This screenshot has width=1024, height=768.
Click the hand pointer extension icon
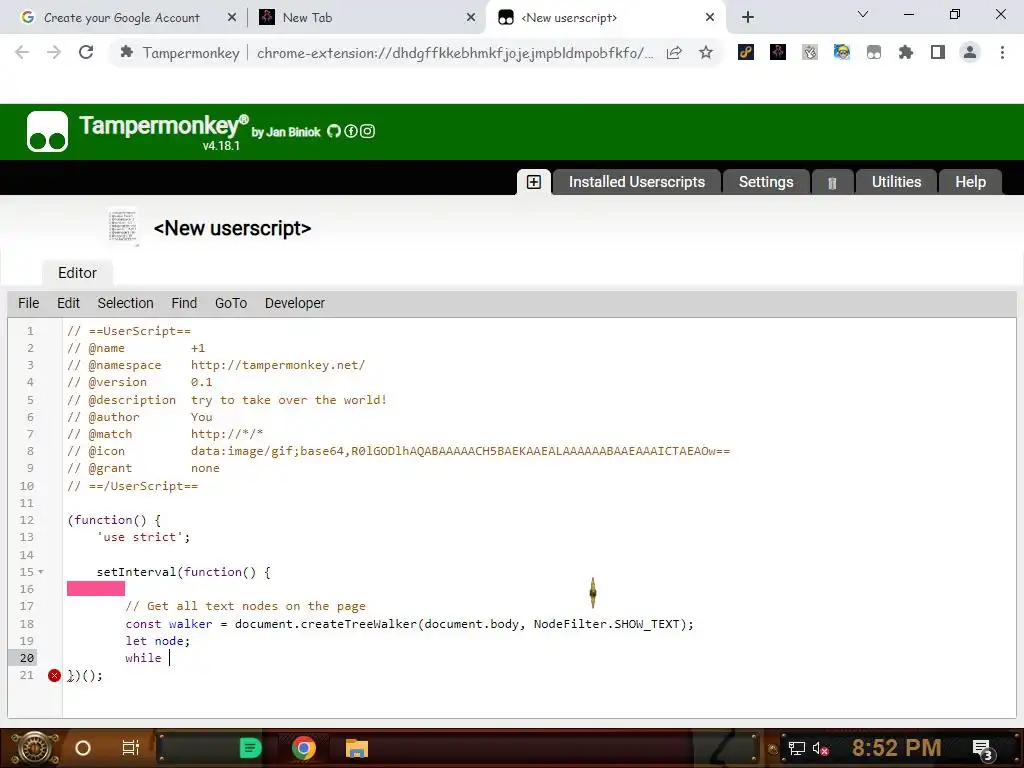[810, 52]
